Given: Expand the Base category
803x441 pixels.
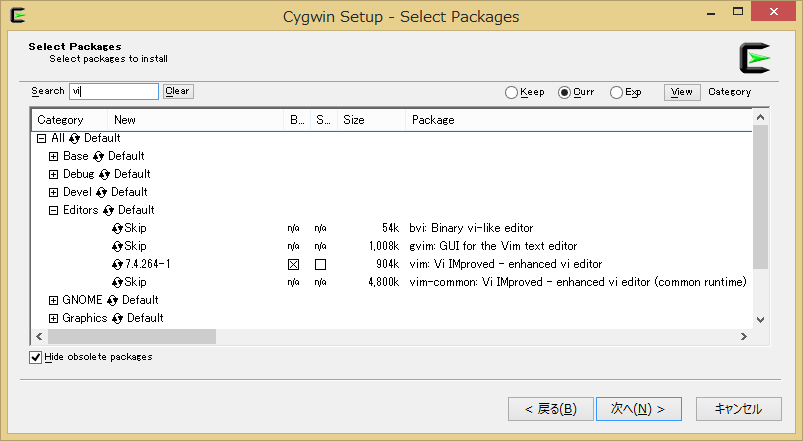Looking at the screenshot, I should pos(53,156).
